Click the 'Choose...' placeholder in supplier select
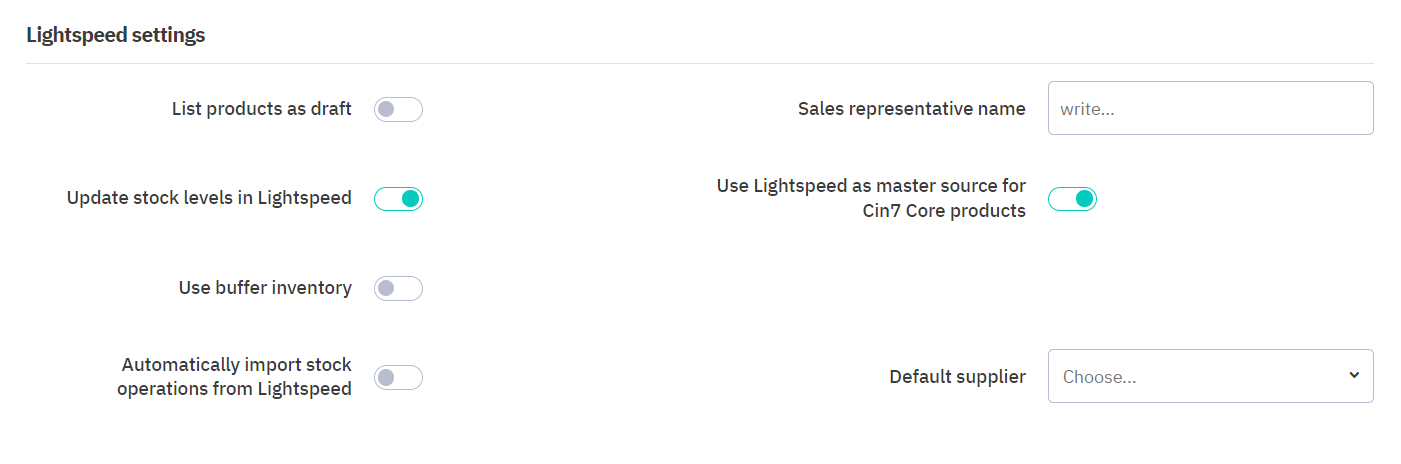The image size is (1401, 464). pos(1100,377)
